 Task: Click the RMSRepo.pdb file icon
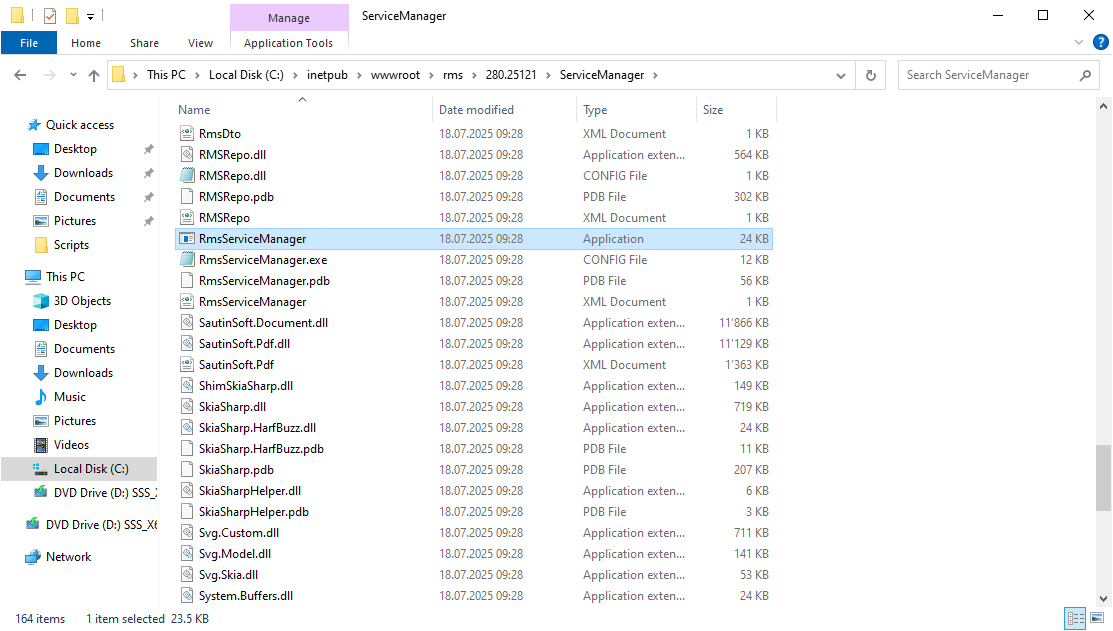click(x=187, y=197)
